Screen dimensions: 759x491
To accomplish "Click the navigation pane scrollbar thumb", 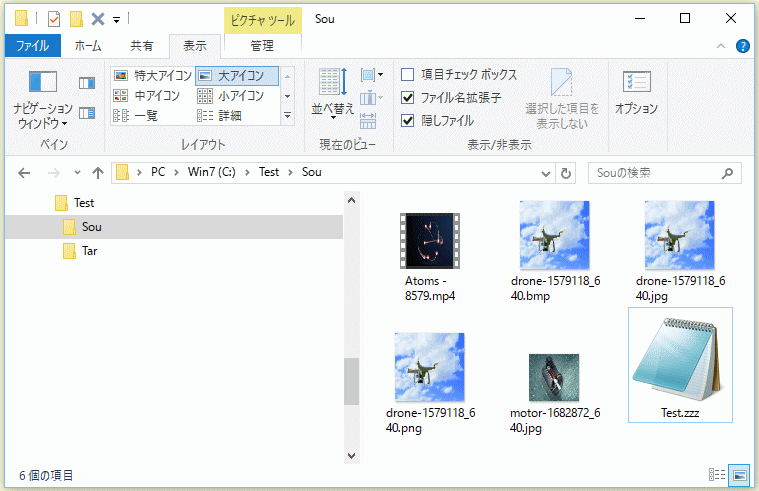I will click(351, 381).
